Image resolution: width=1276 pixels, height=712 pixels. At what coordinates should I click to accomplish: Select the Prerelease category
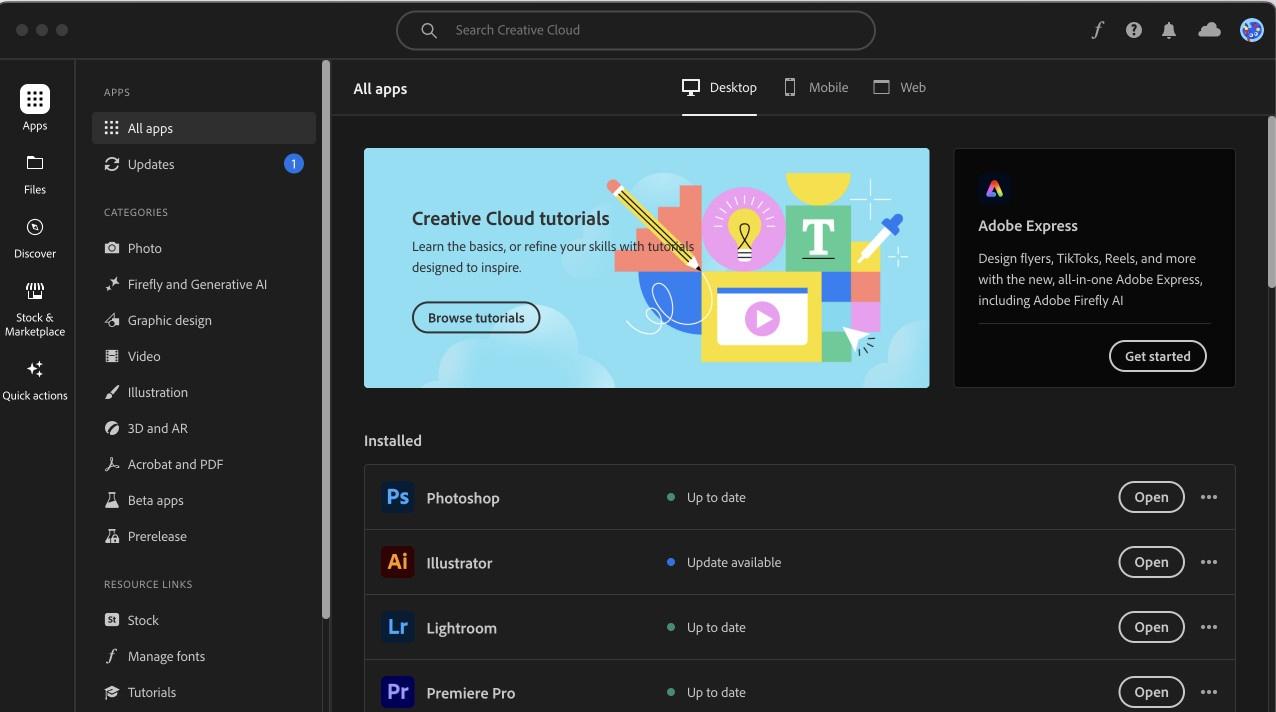click(204, 536)
